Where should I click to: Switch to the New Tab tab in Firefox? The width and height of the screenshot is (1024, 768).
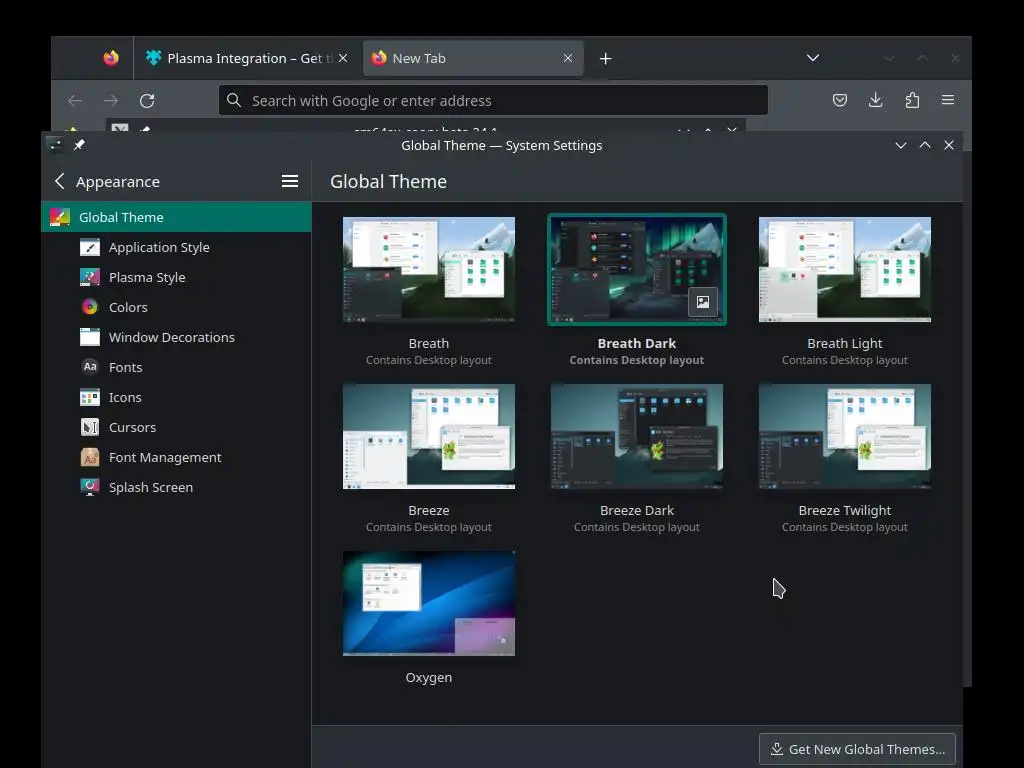pos(472,58)
